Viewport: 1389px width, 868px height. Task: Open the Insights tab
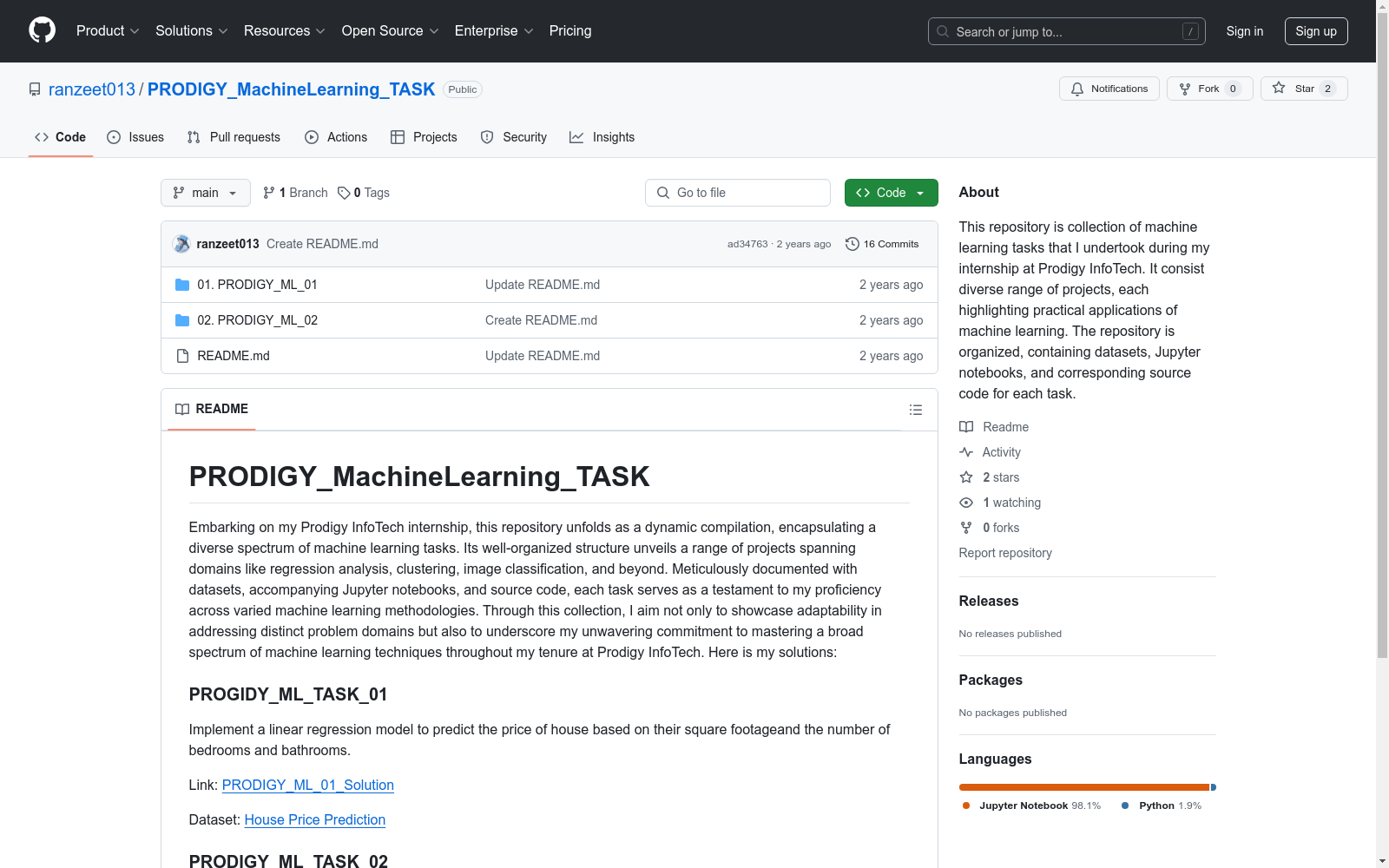pyautogui.click(x=602, y=137)
